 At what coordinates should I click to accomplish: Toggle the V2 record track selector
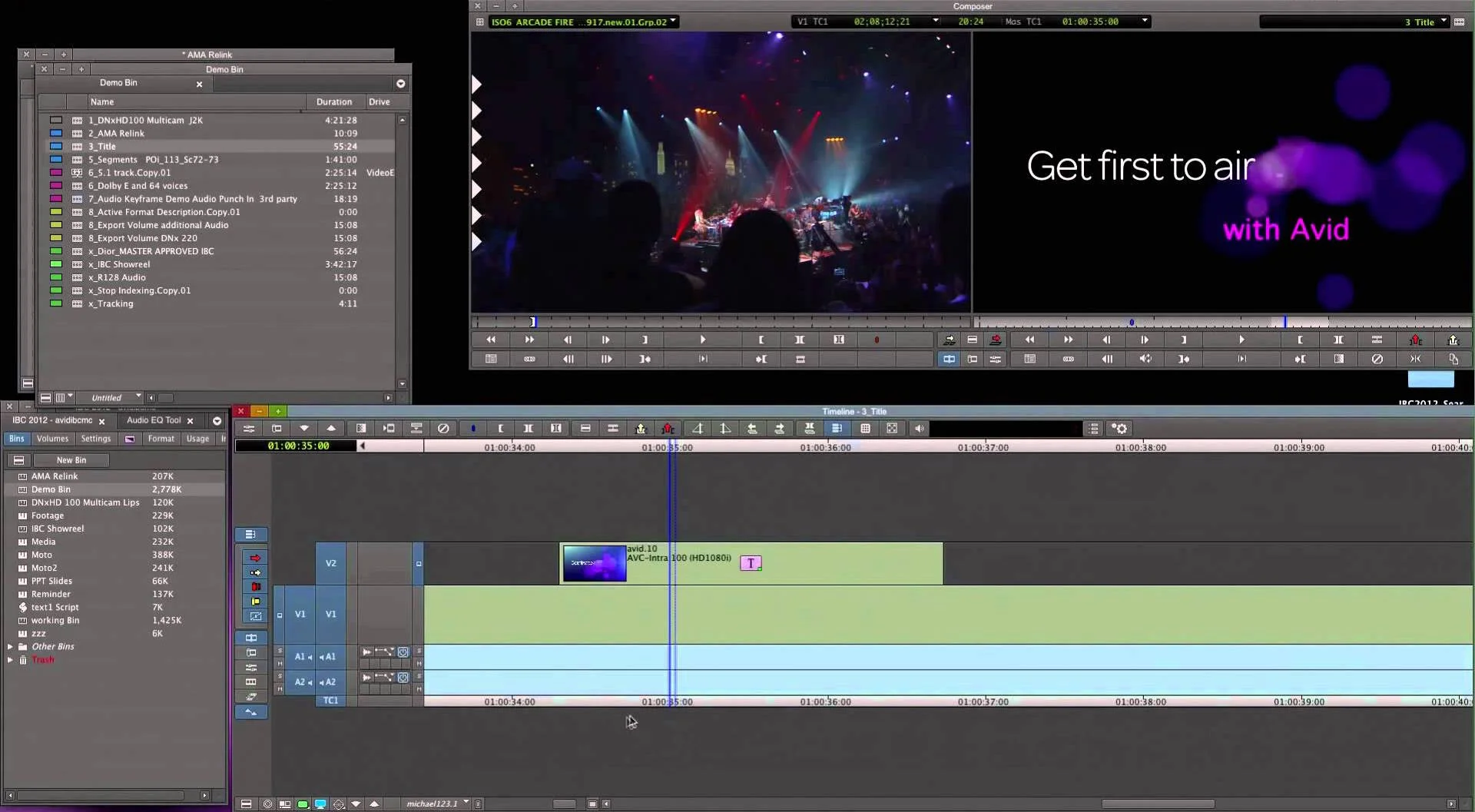(x=330, y=563)
